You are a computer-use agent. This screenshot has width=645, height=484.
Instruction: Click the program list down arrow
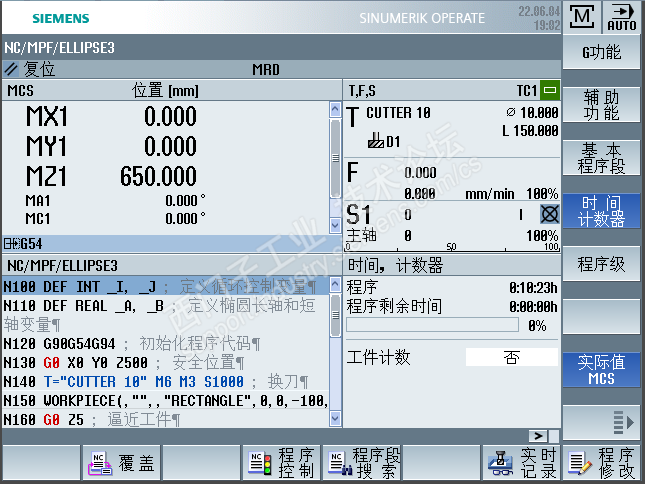[336, 418]
